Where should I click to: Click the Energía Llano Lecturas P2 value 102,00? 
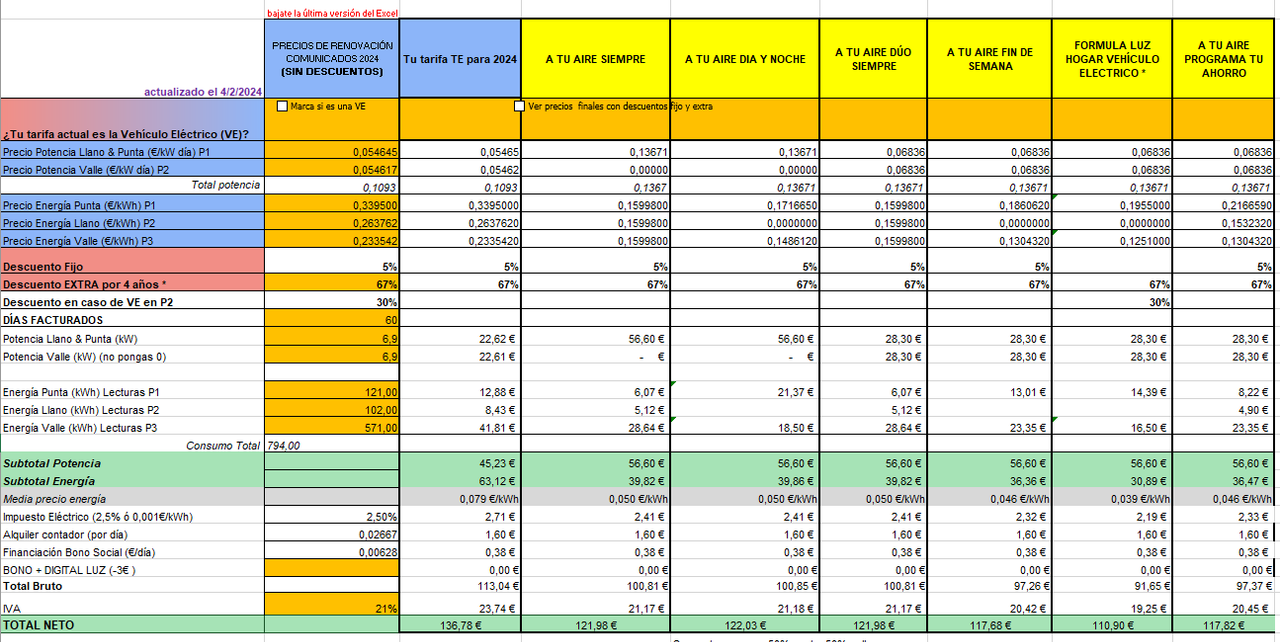(332, 410)
